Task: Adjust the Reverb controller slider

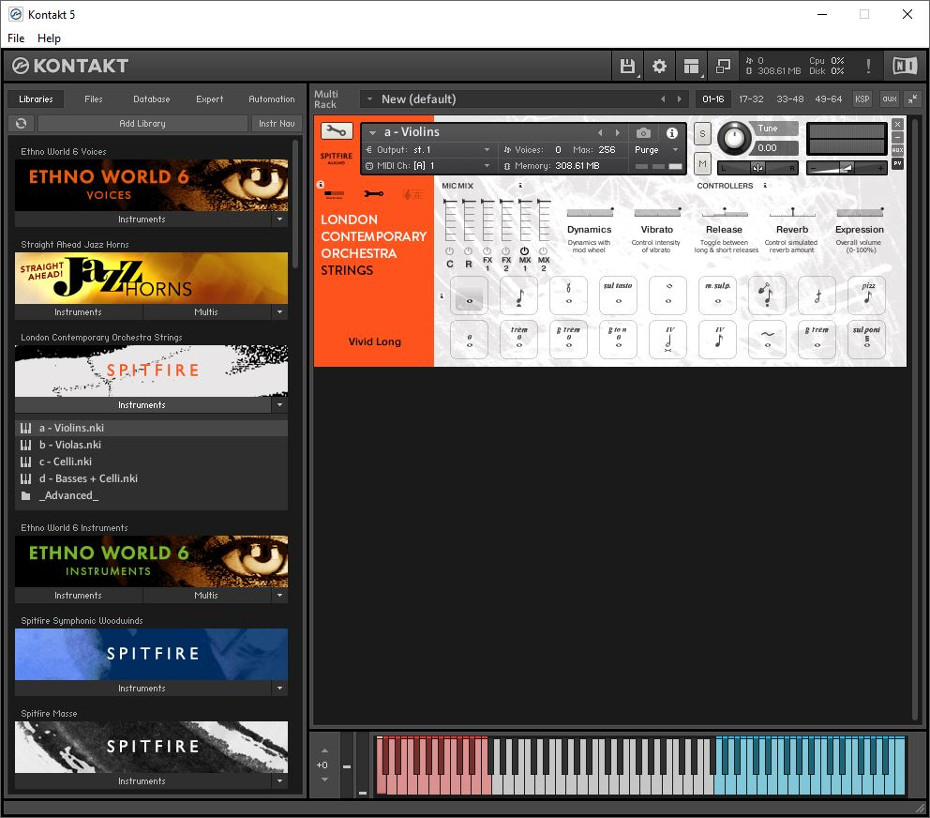Action: click(792, 212)
